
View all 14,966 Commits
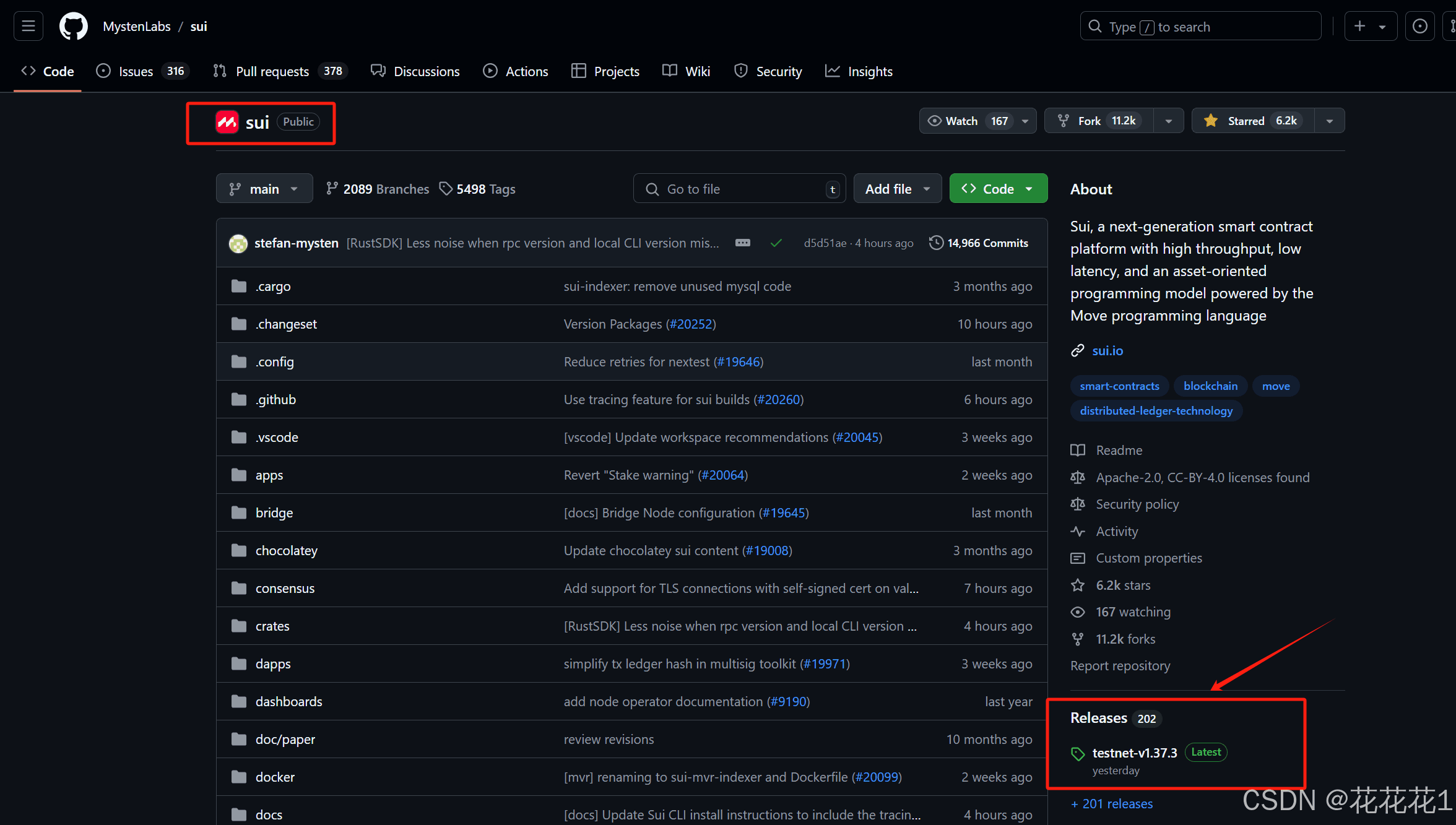(x=979, y=243)
